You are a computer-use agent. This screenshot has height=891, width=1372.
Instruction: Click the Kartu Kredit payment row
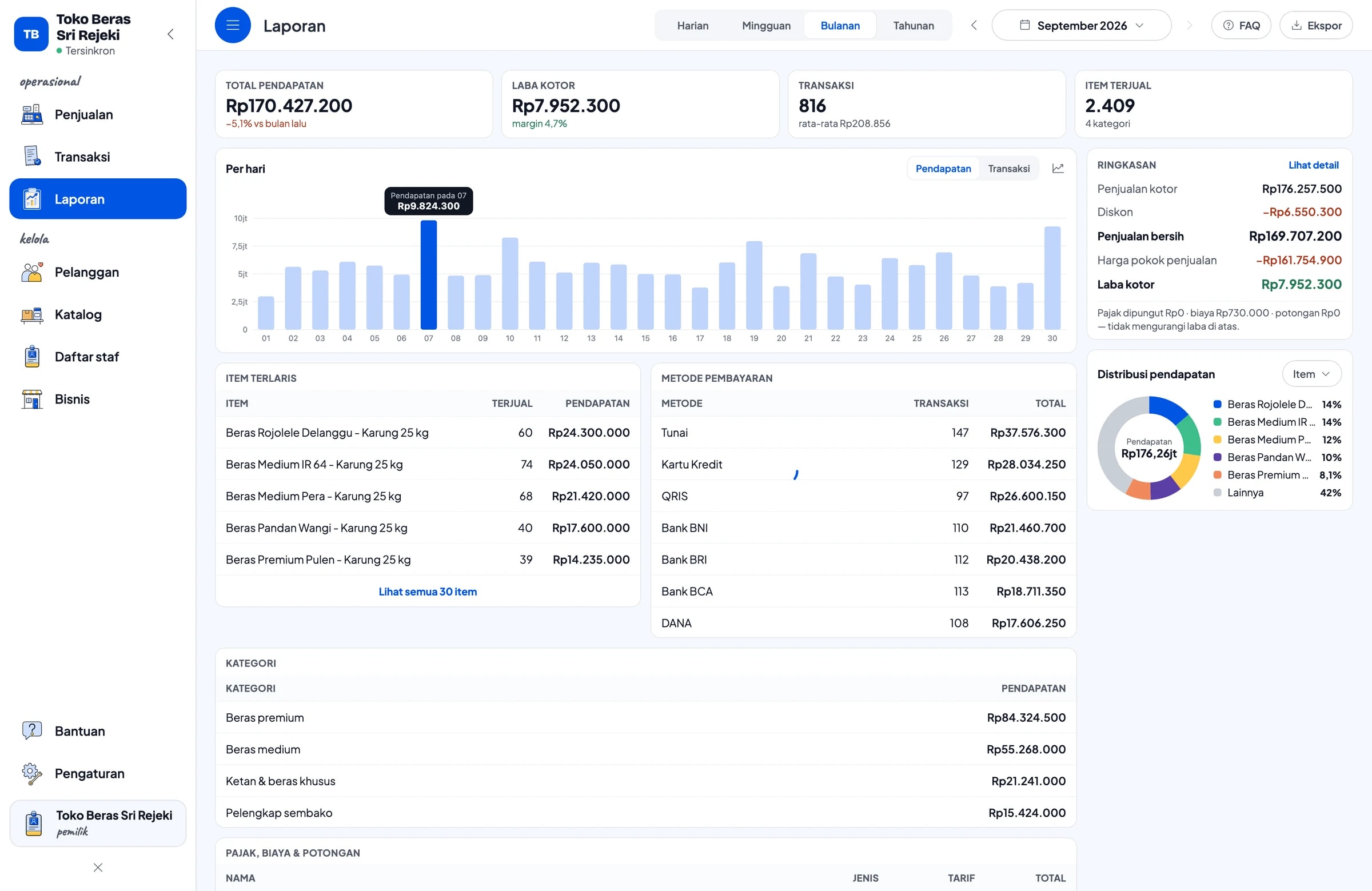pyautogui.click(x=863, y=465)
